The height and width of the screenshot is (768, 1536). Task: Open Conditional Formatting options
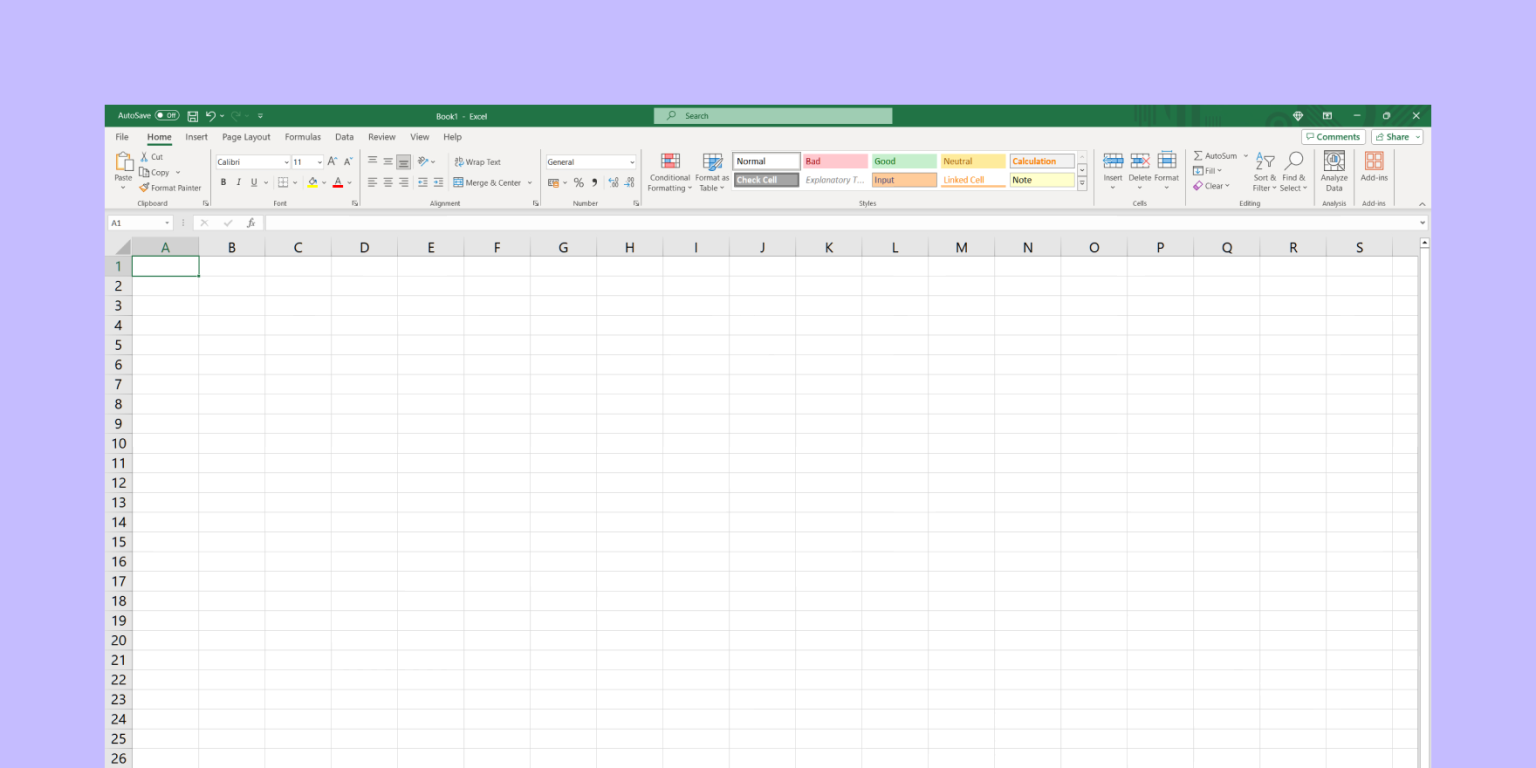pyautogui.click(x=669, y=172)
